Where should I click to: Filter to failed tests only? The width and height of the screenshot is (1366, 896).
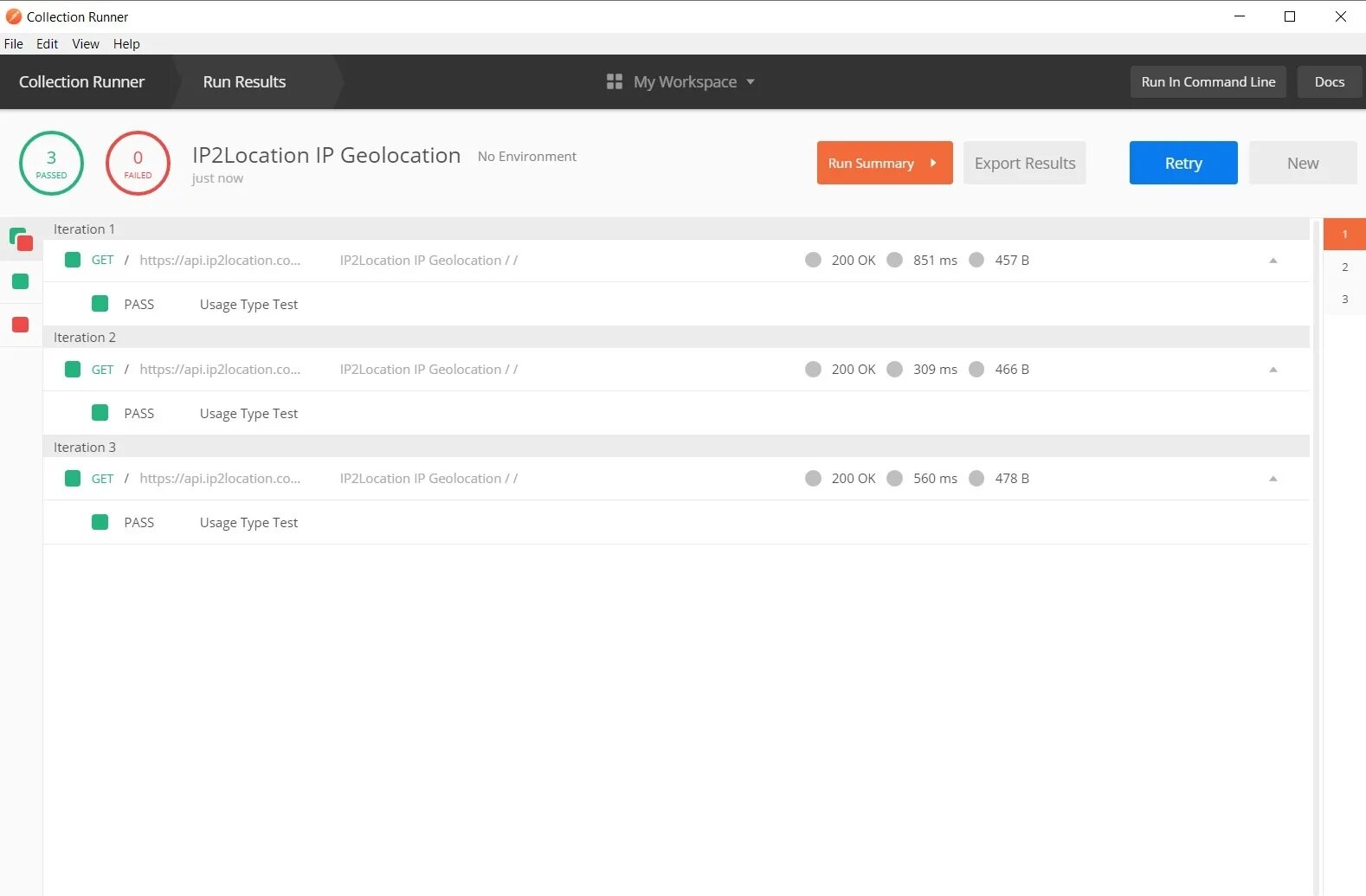click(x=21, y=325)
